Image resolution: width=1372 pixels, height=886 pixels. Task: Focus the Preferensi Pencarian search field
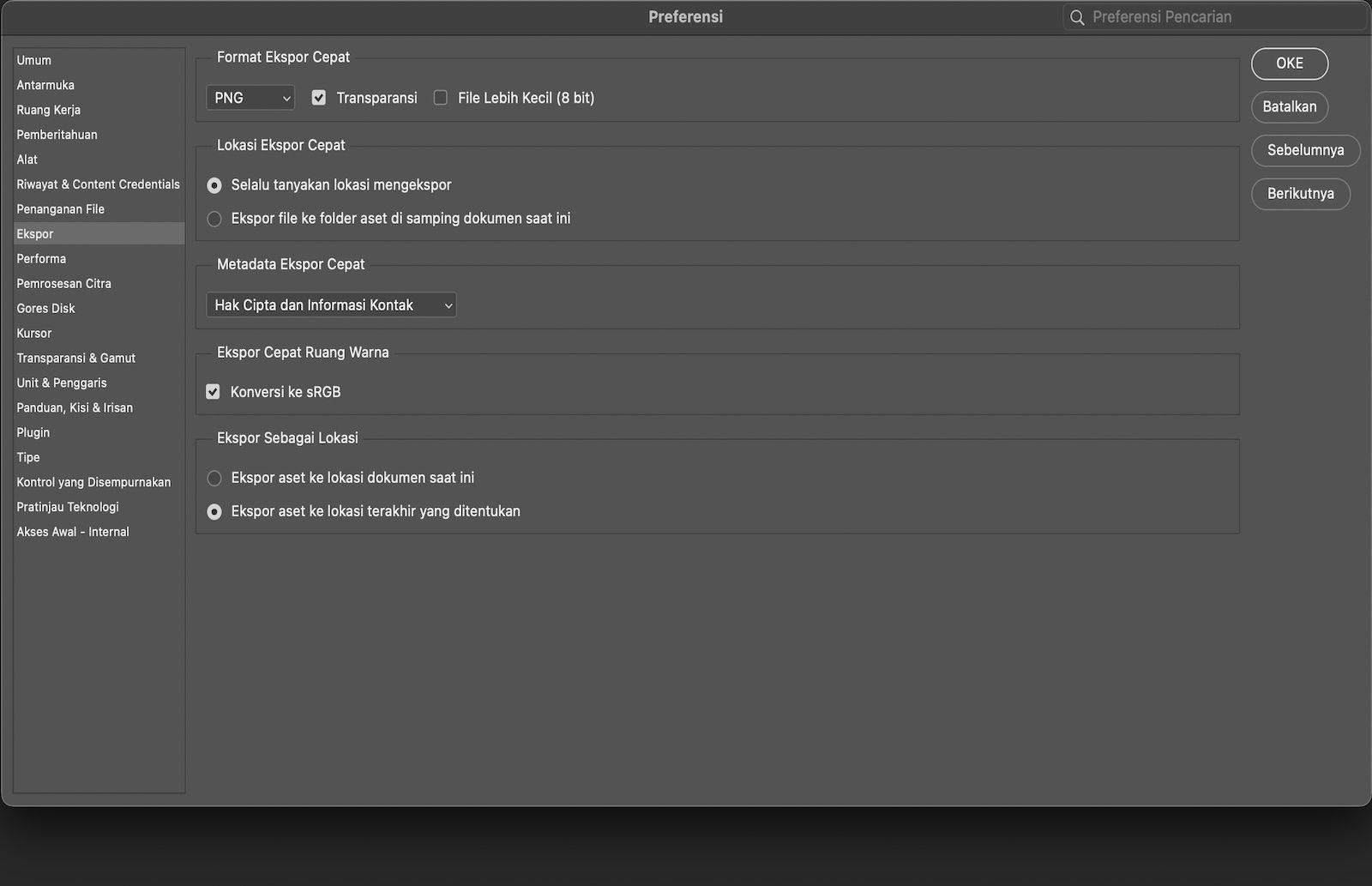[1218, 17]
